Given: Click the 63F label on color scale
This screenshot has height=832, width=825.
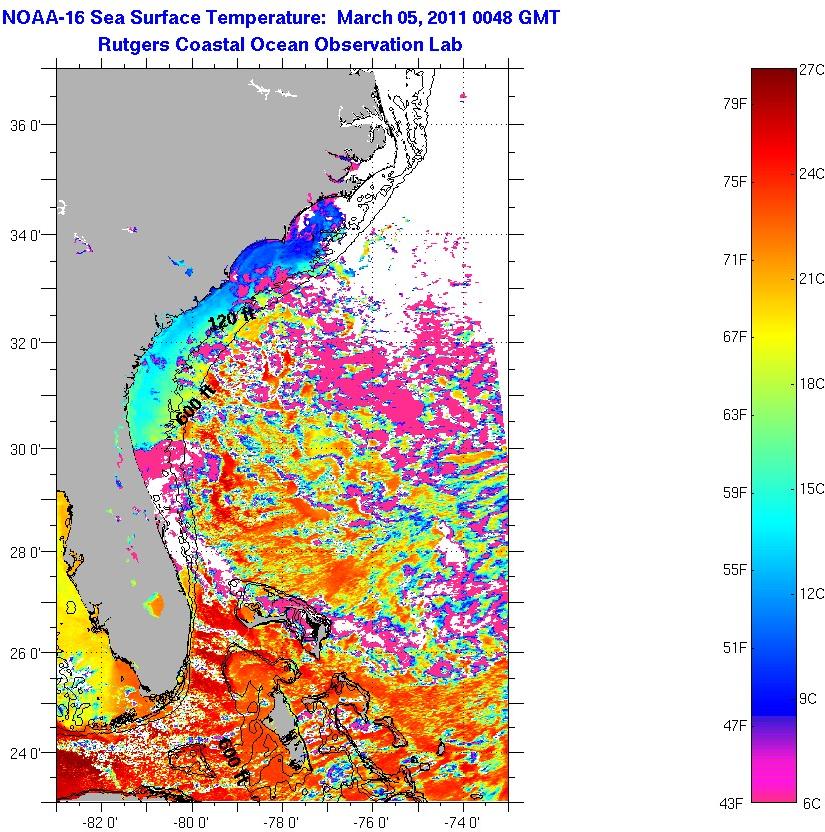Looking at the screenshot, I should (735, 414).
